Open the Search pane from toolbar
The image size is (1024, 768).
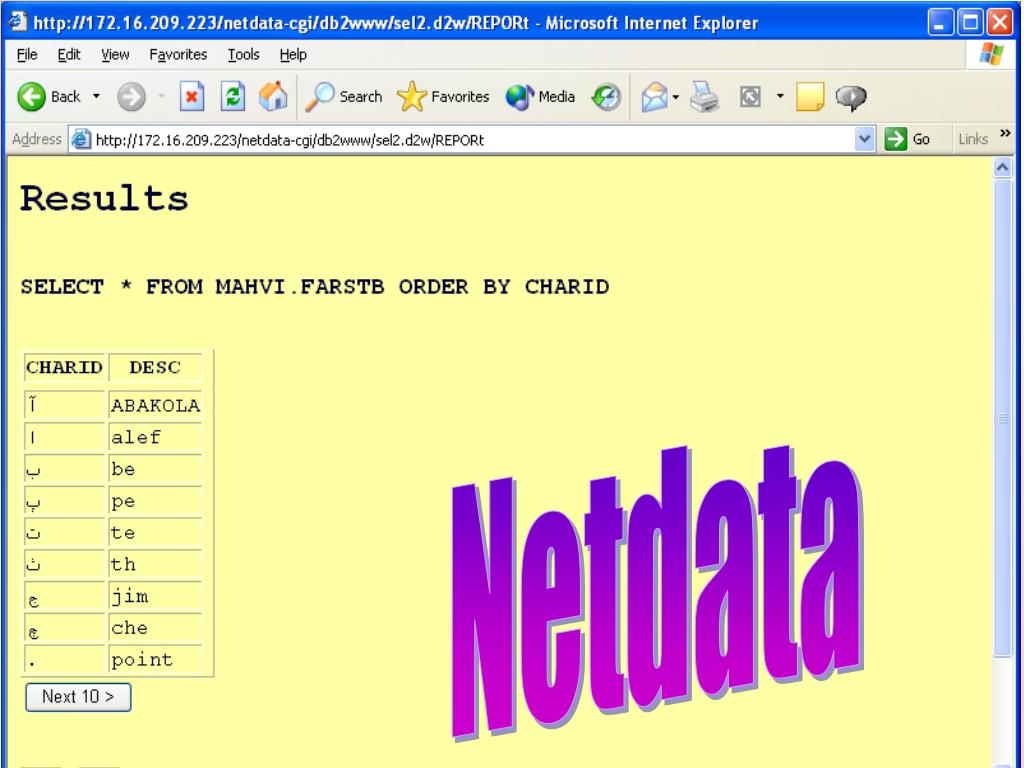344,97
